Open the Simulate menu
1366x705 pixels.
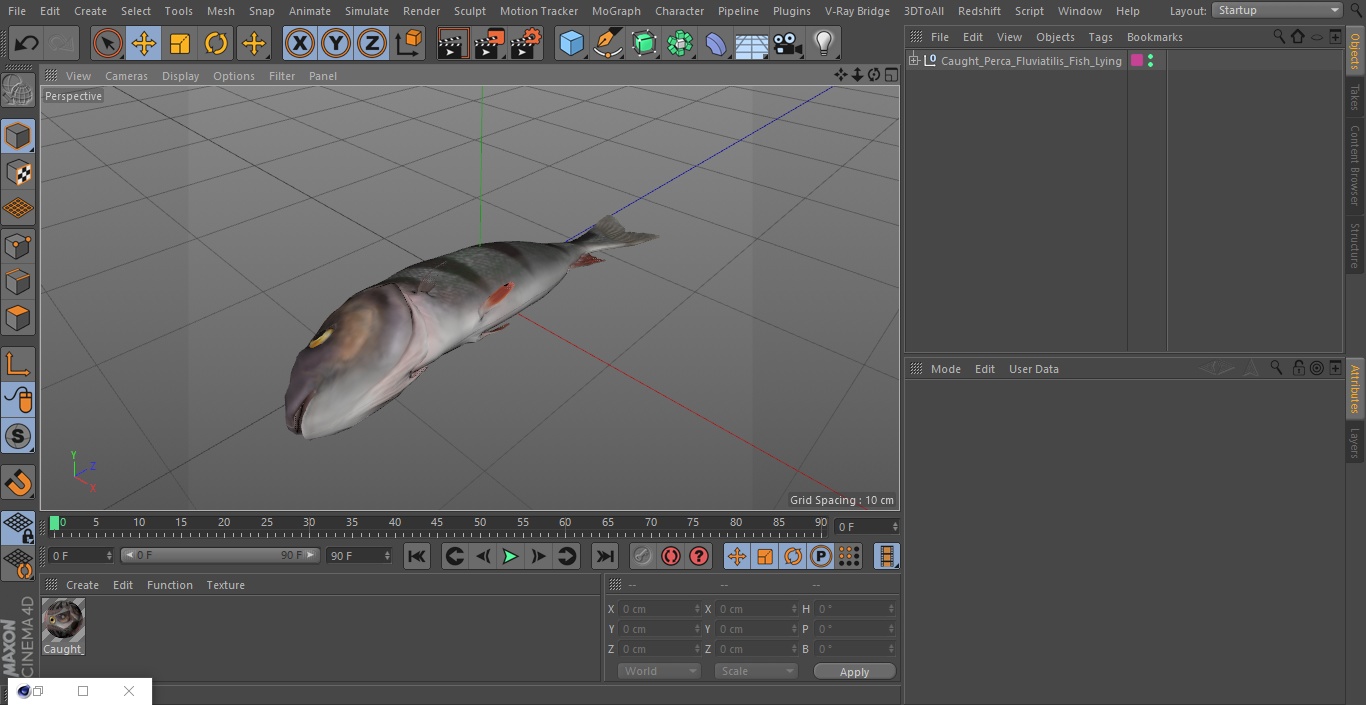pos(366,11)
